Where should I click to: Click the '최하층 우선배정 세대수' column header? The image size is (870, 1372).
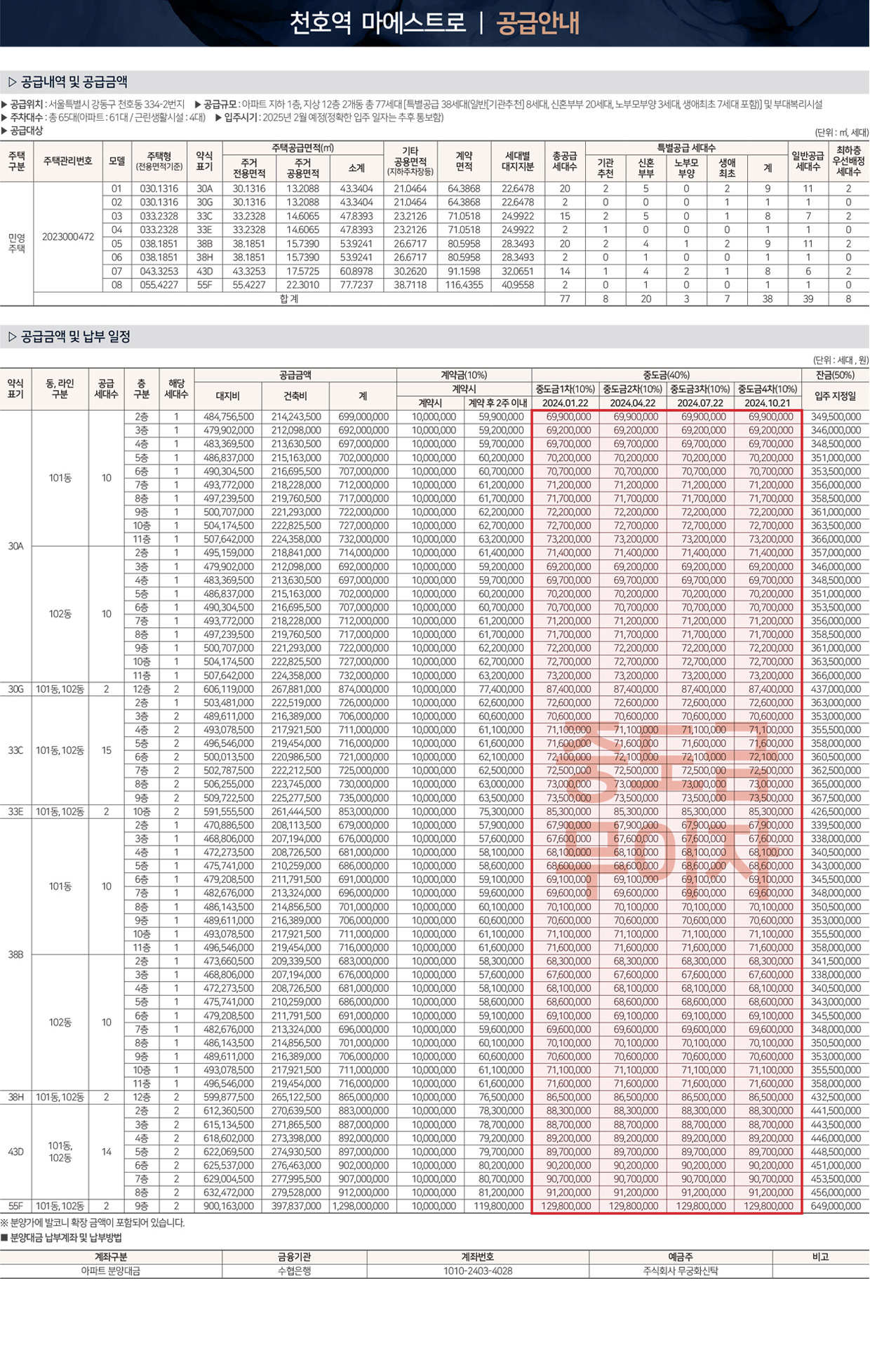point(848,161)
